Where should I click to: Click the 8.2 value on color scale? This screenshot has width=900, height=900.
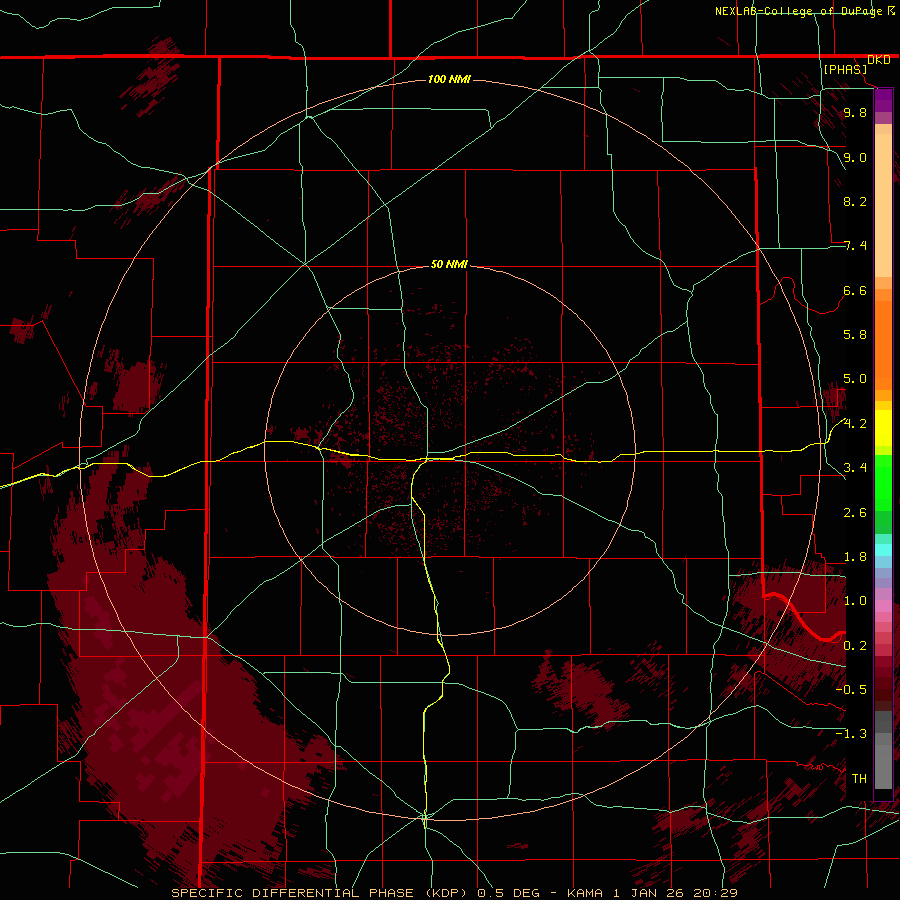855,201
